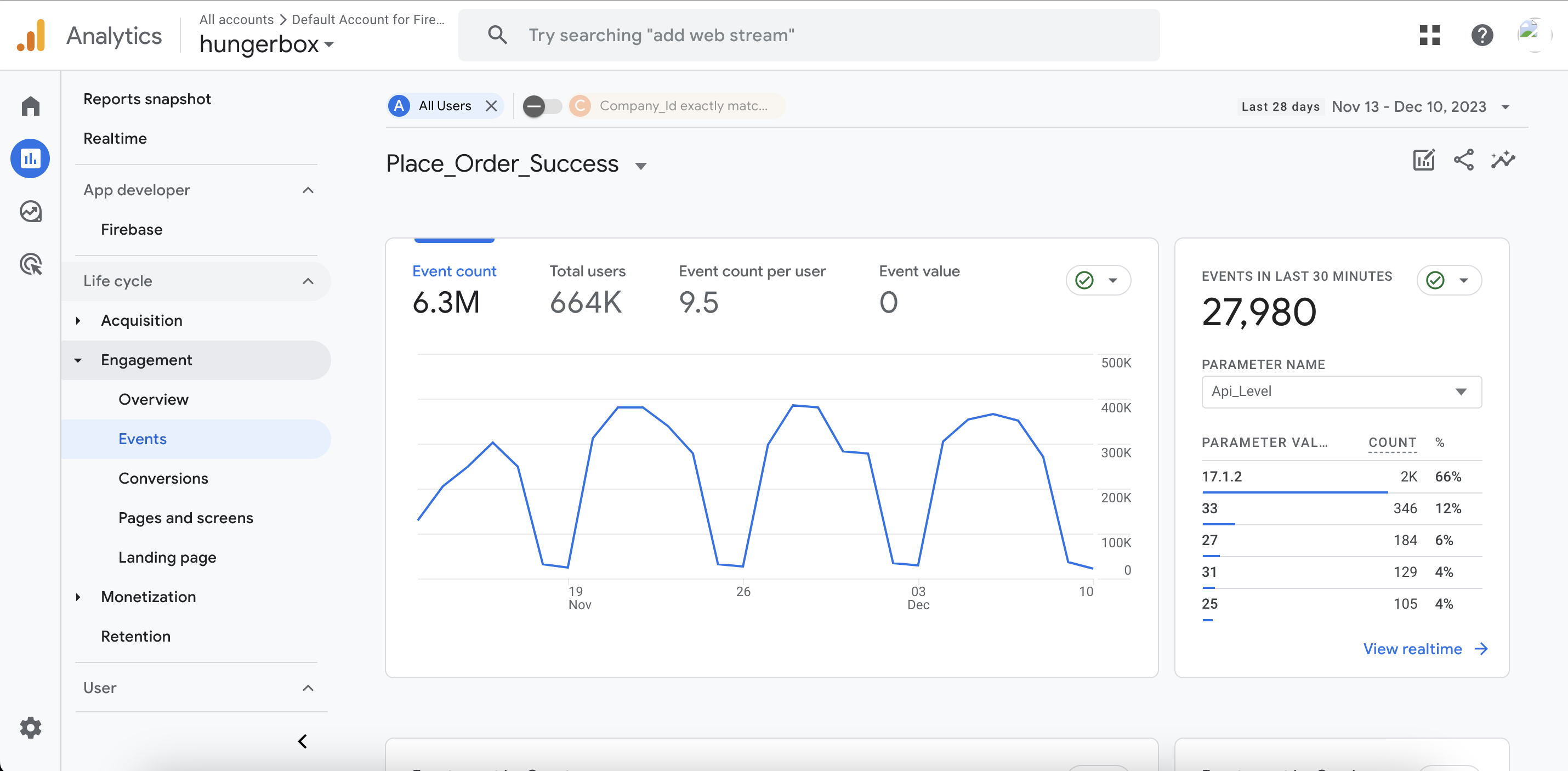1568x771 pixels.
Task: Open the Explore icon in left rail
Action: [31, 211]
